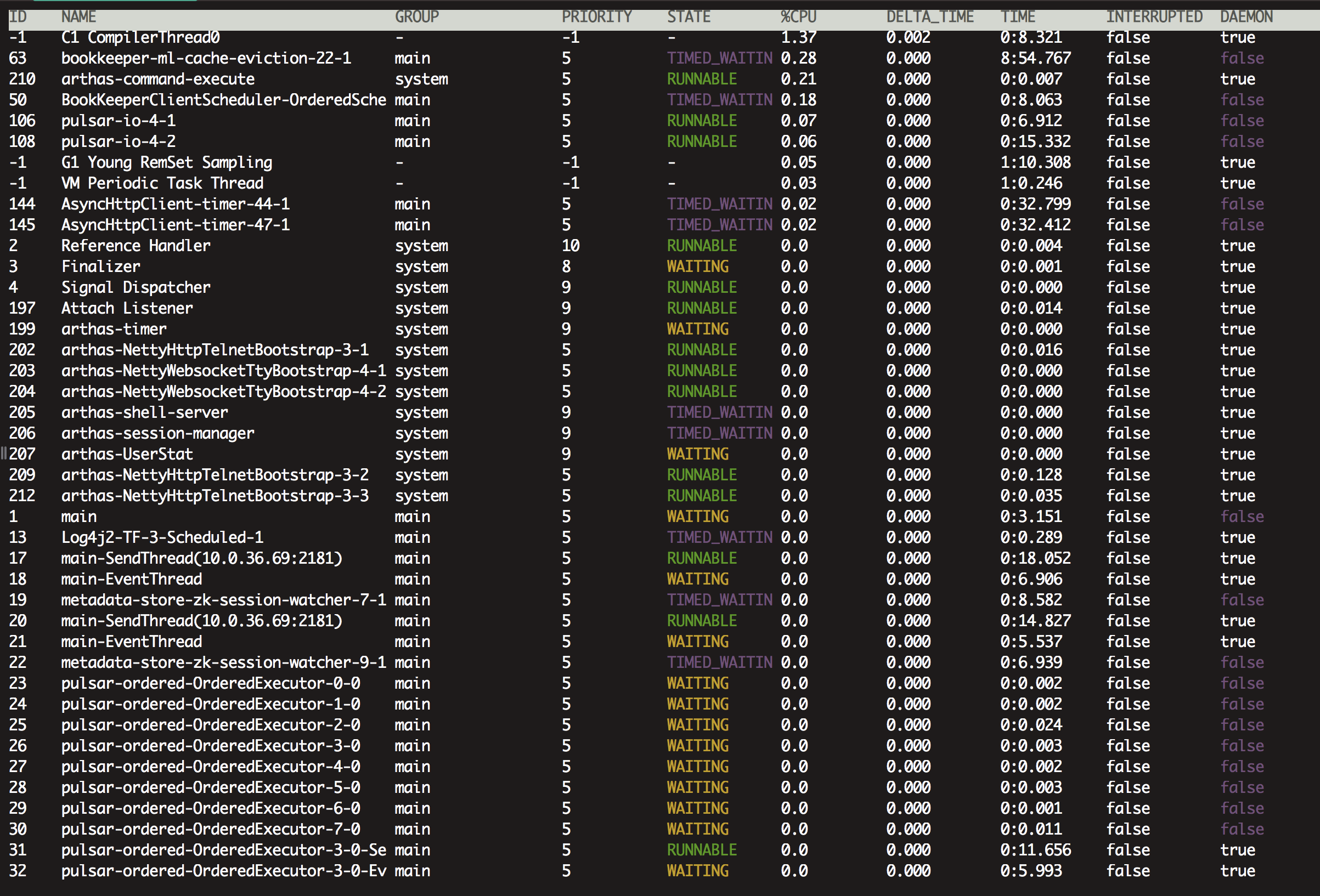Click the pane divider handle beside row 207
This screenshot has width=1320, height=896.
3,453
